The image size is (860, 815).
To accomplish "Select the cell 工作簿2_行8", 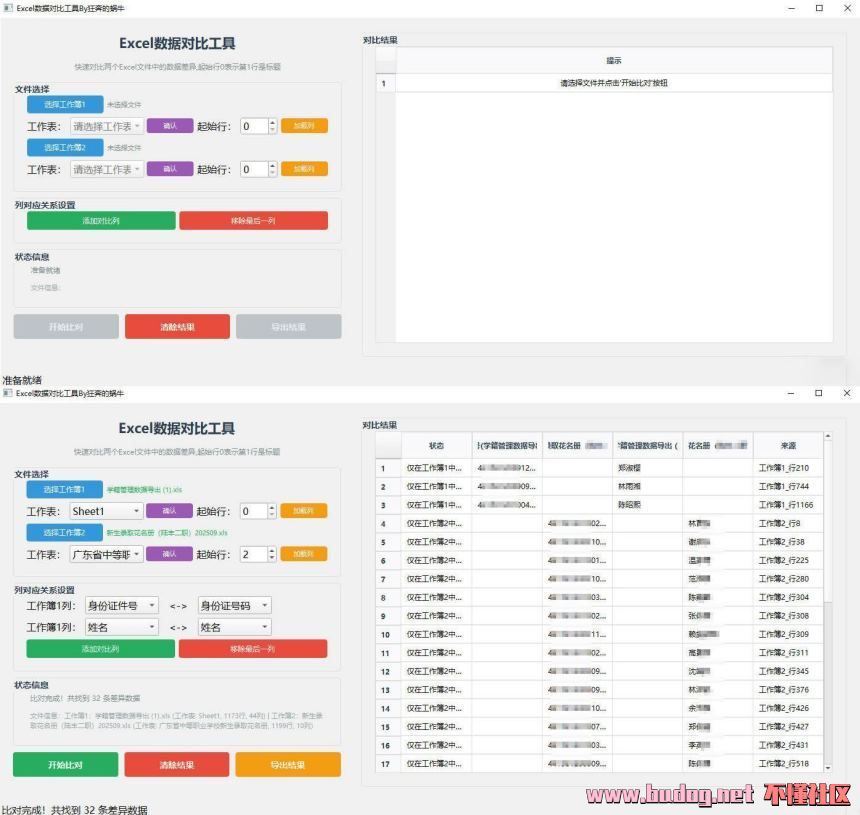I will click(x=788, y=523).
